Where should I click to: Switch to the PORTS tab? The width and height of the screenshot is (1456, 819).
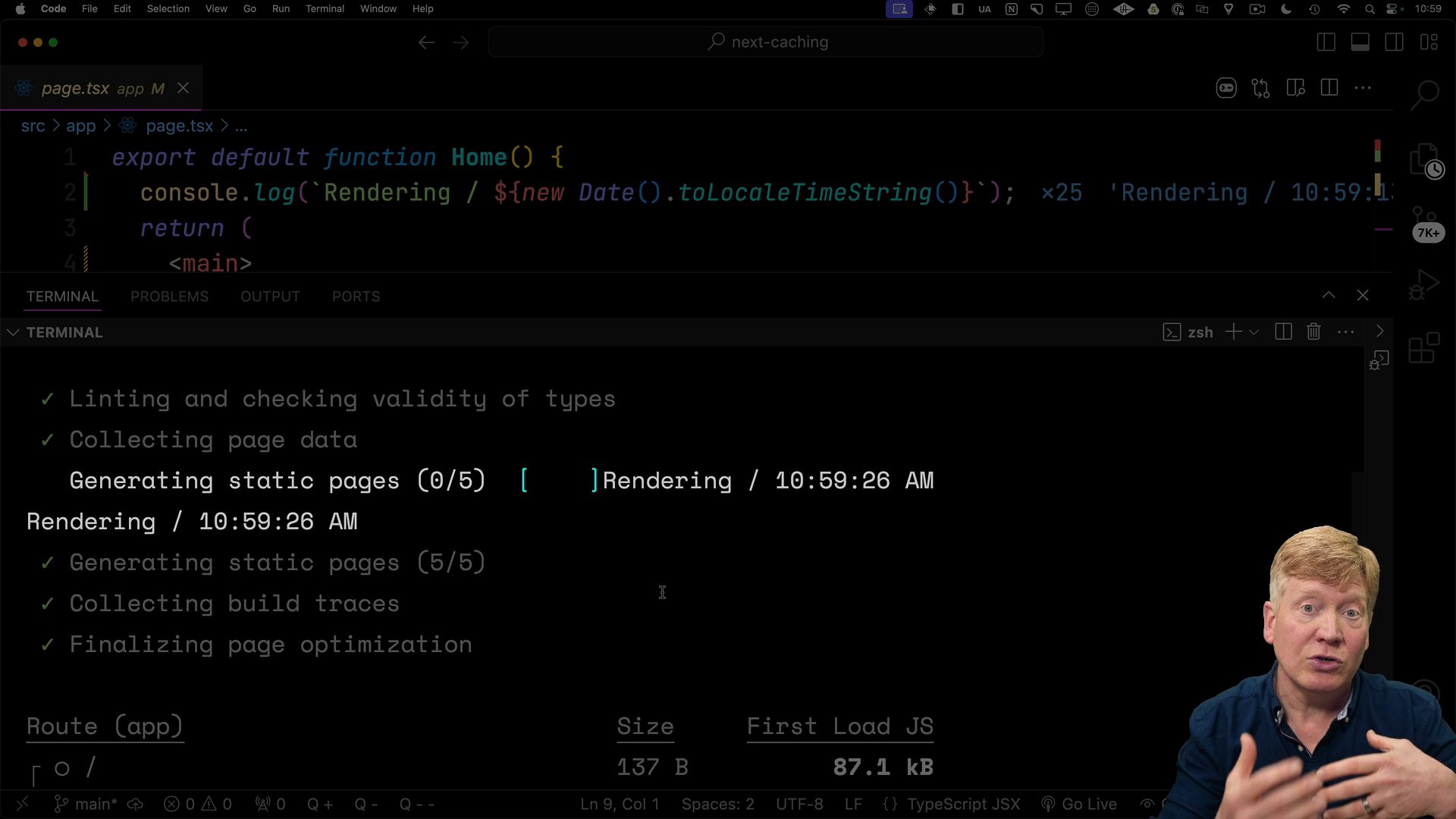[356, 297]
